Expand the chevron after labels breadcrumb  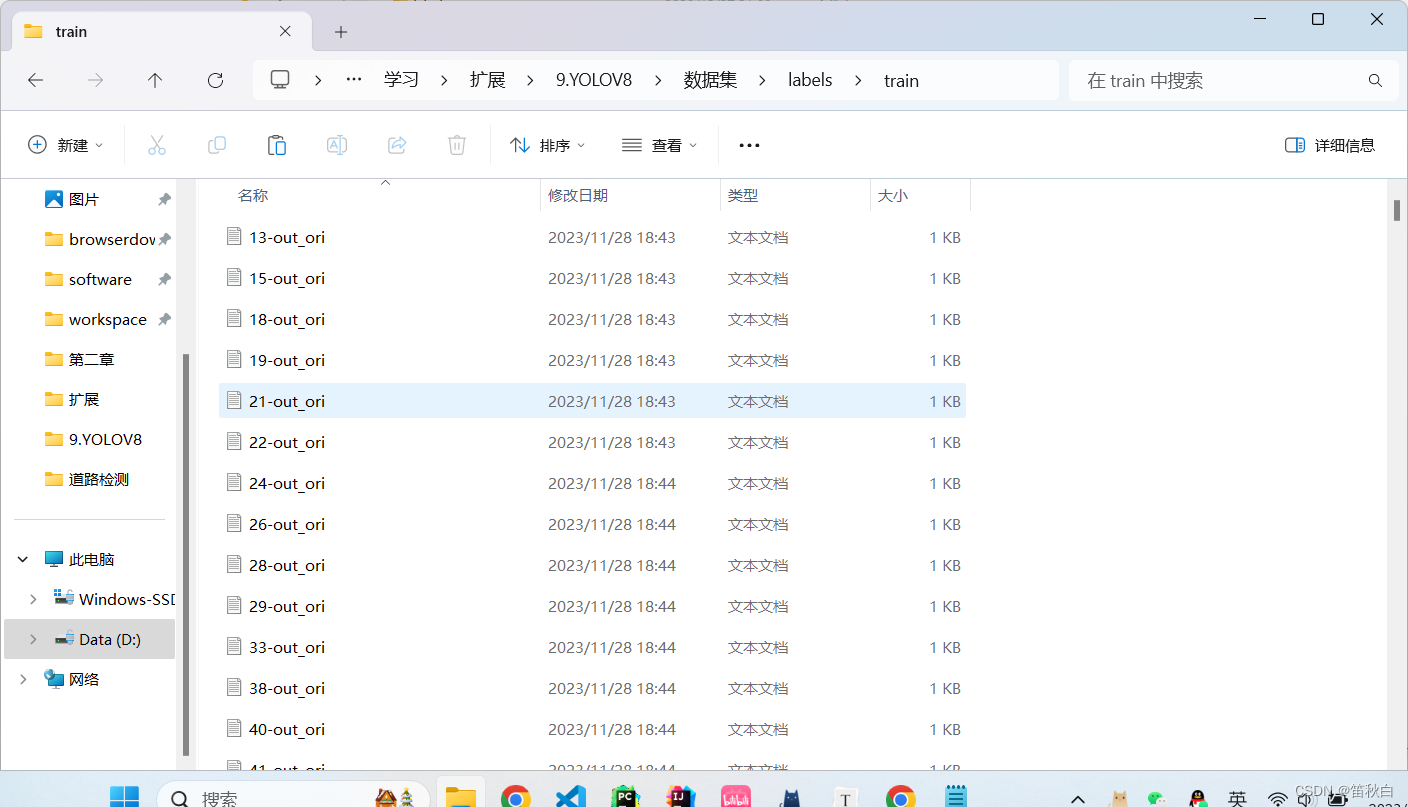[858, 80]
